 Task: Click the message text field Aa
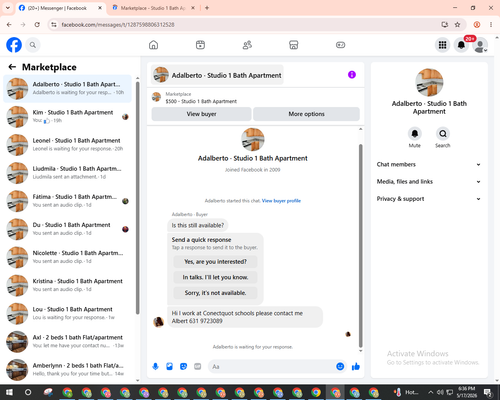pyautogui.click(x=272, y=367)
